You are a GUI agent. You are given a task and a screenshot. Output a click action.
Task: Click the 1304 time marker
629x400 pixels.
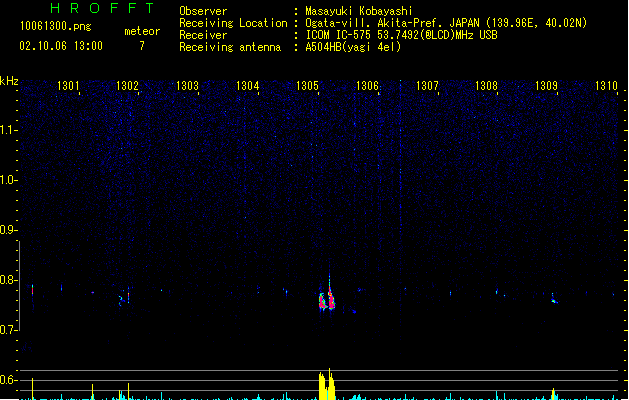pos(248,86)
